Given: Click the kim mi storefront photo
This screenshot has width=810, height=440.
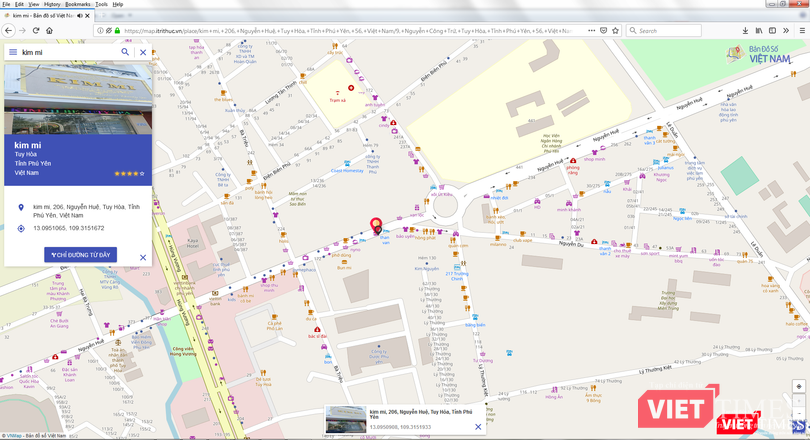Looking at the screenshot, I should click(78, 99).
